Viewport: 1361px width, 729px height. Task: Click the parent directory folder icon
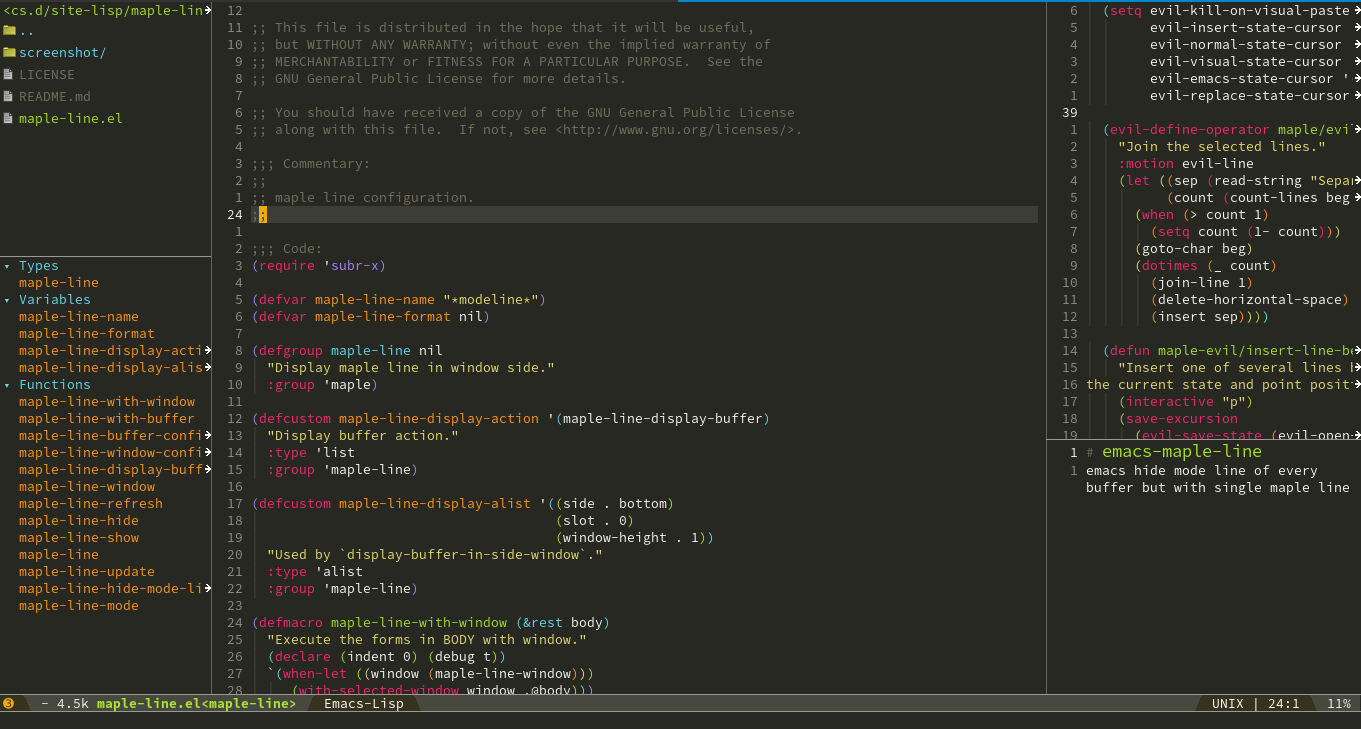(x=10, y=31)
